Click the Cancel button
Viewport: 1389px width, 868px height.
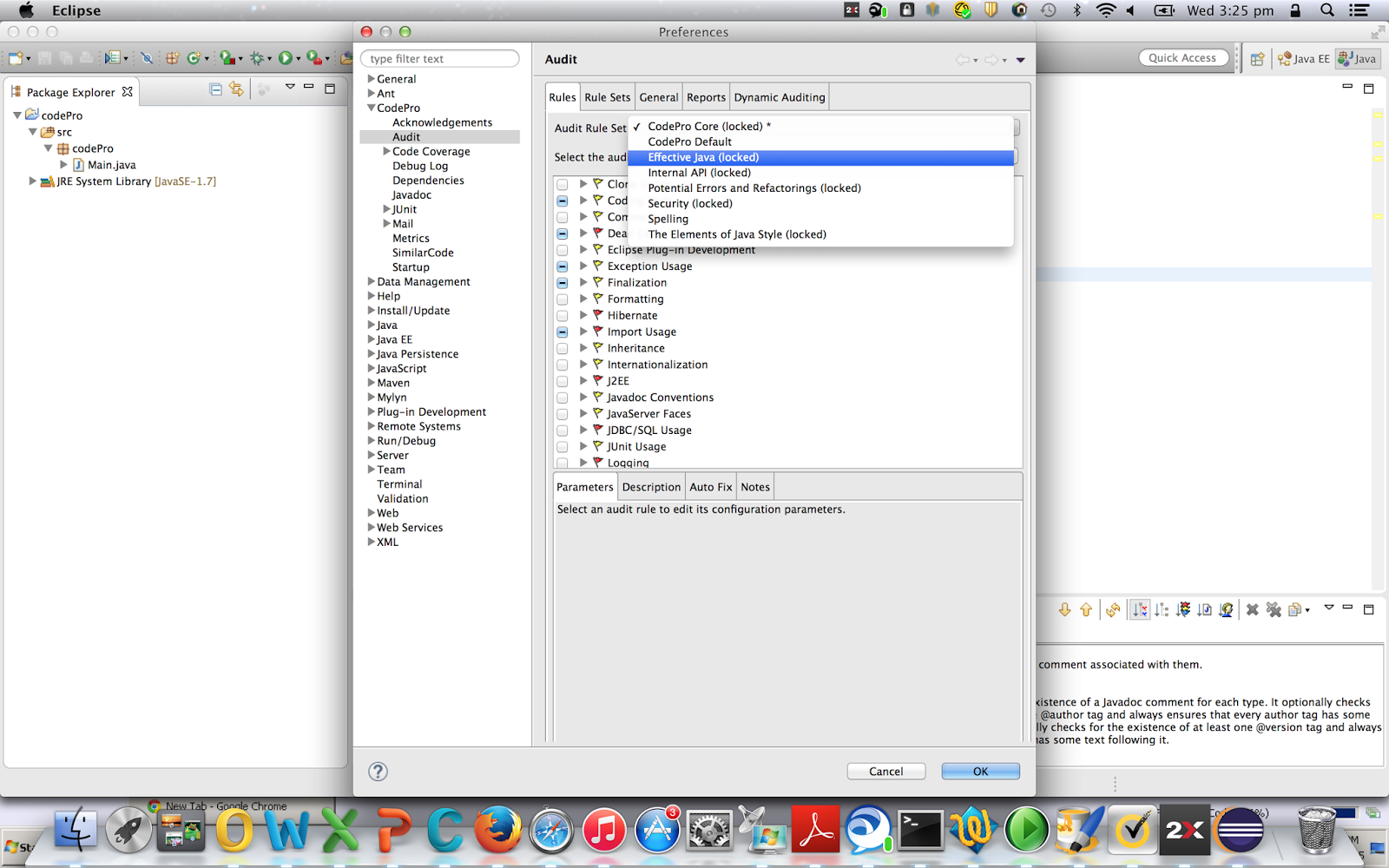tap(885, 771)
